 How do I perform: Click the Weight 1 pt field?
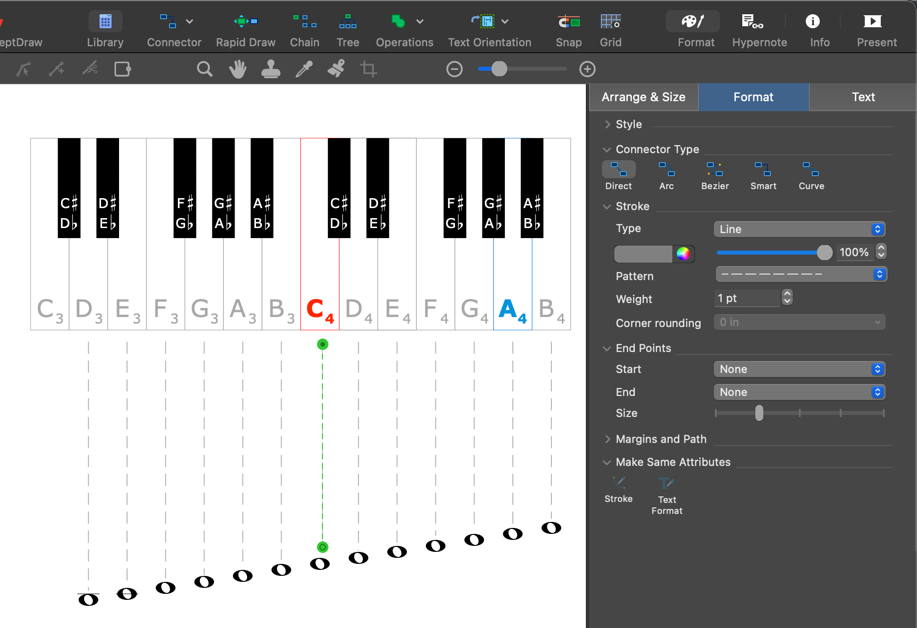click(x=747, y=298)
